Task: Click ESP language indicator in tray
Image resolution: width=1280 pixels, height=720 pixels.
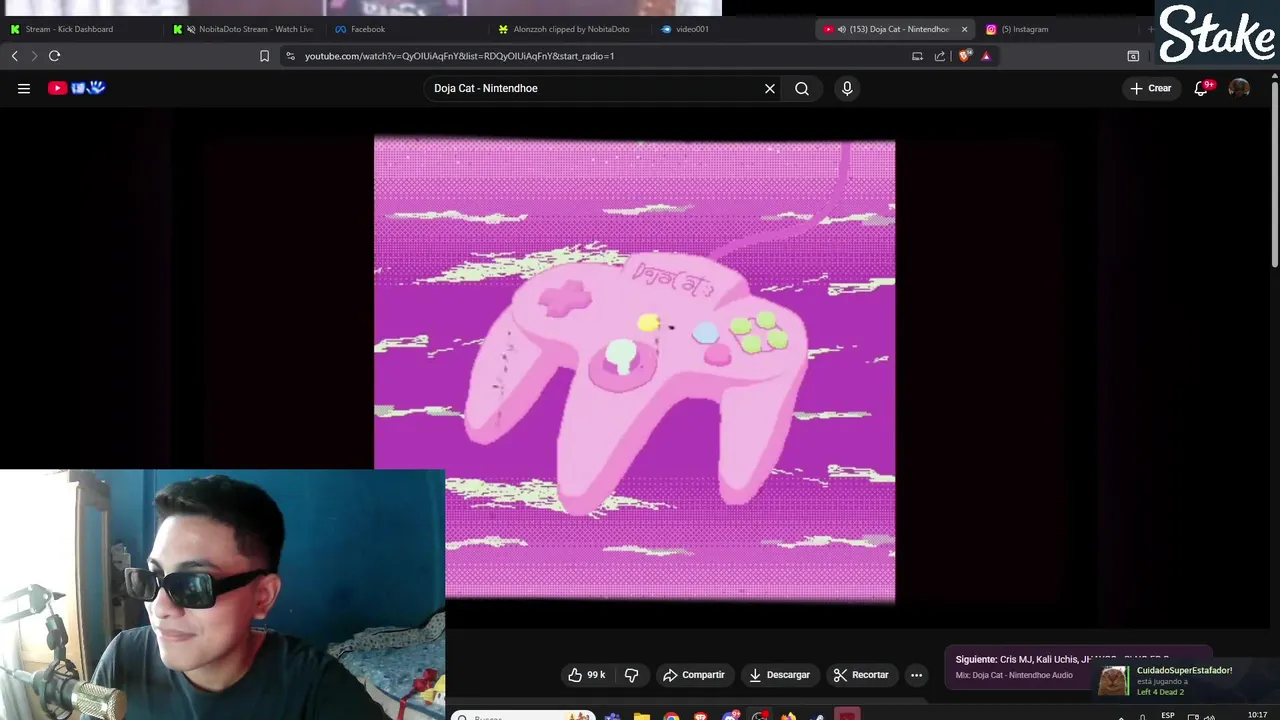Action: (x=1167, y=715)
